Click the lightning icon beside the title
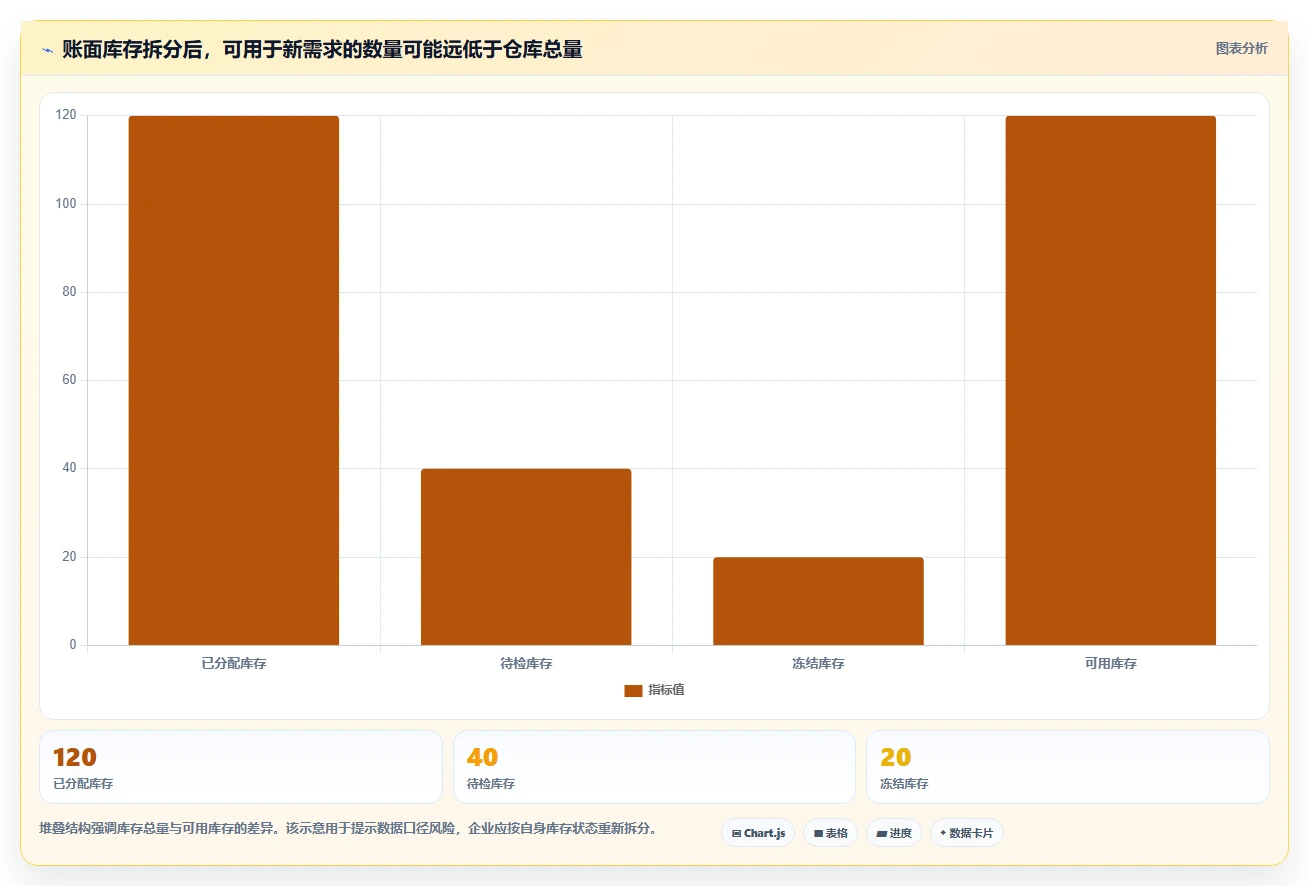 click(x=47, y=49)
